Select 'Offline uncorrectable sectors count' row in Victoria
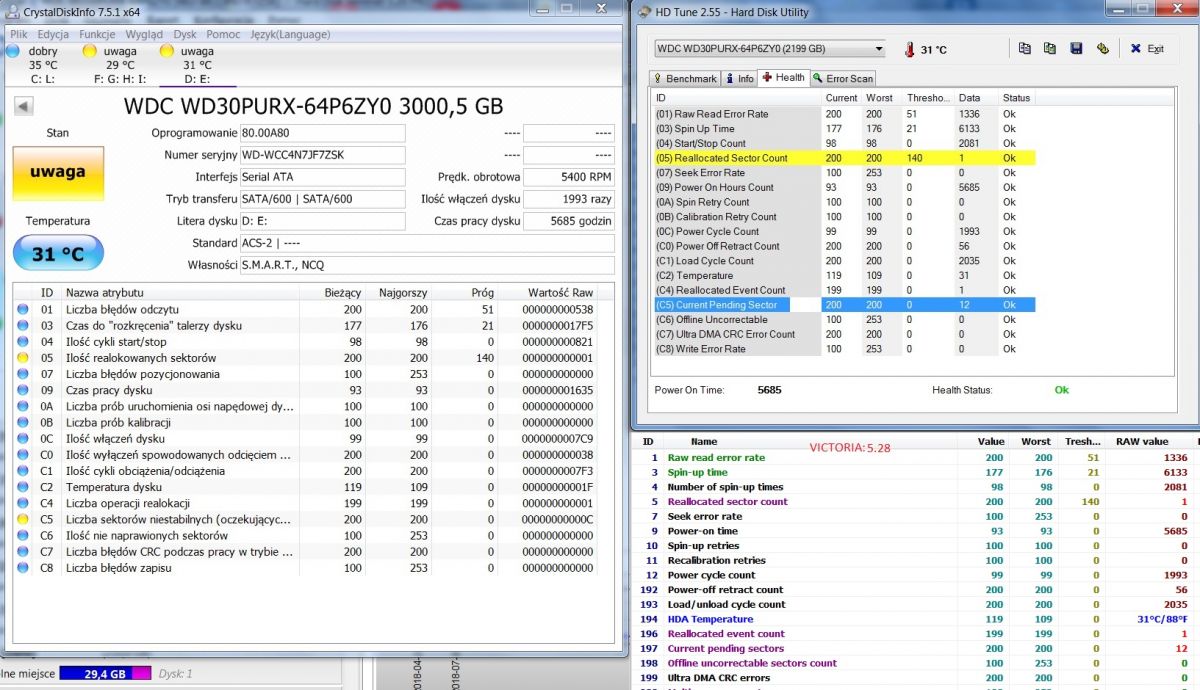Viewport: 1200px width, 690px height. [915, 663]
